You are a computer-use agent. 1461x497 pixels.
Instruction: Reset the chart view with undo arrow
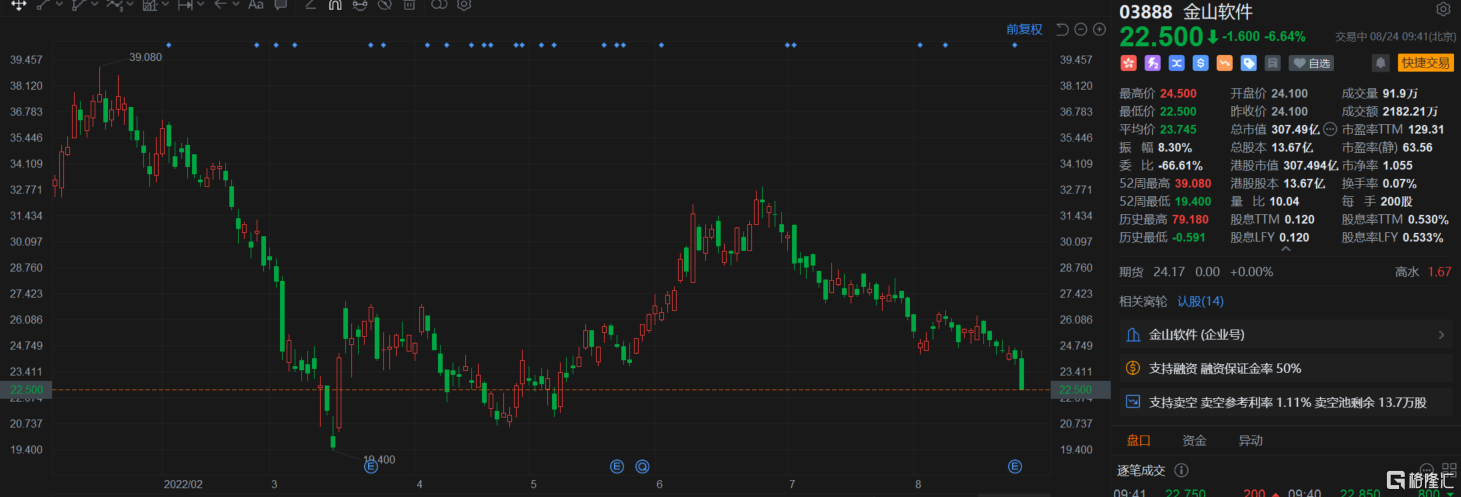[1062, 29]
